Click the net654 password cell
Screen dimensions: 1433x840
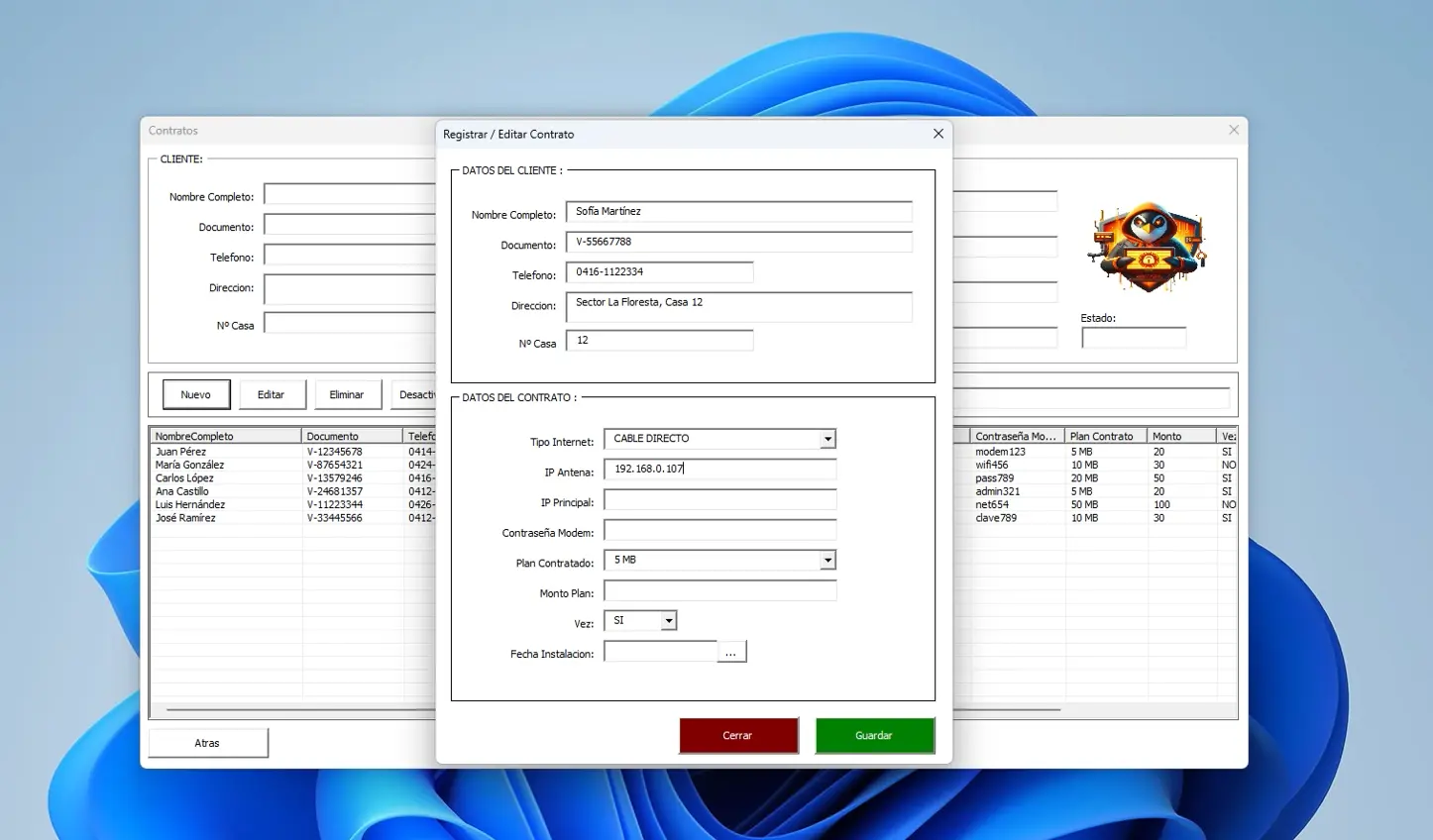tap(992, 505)
